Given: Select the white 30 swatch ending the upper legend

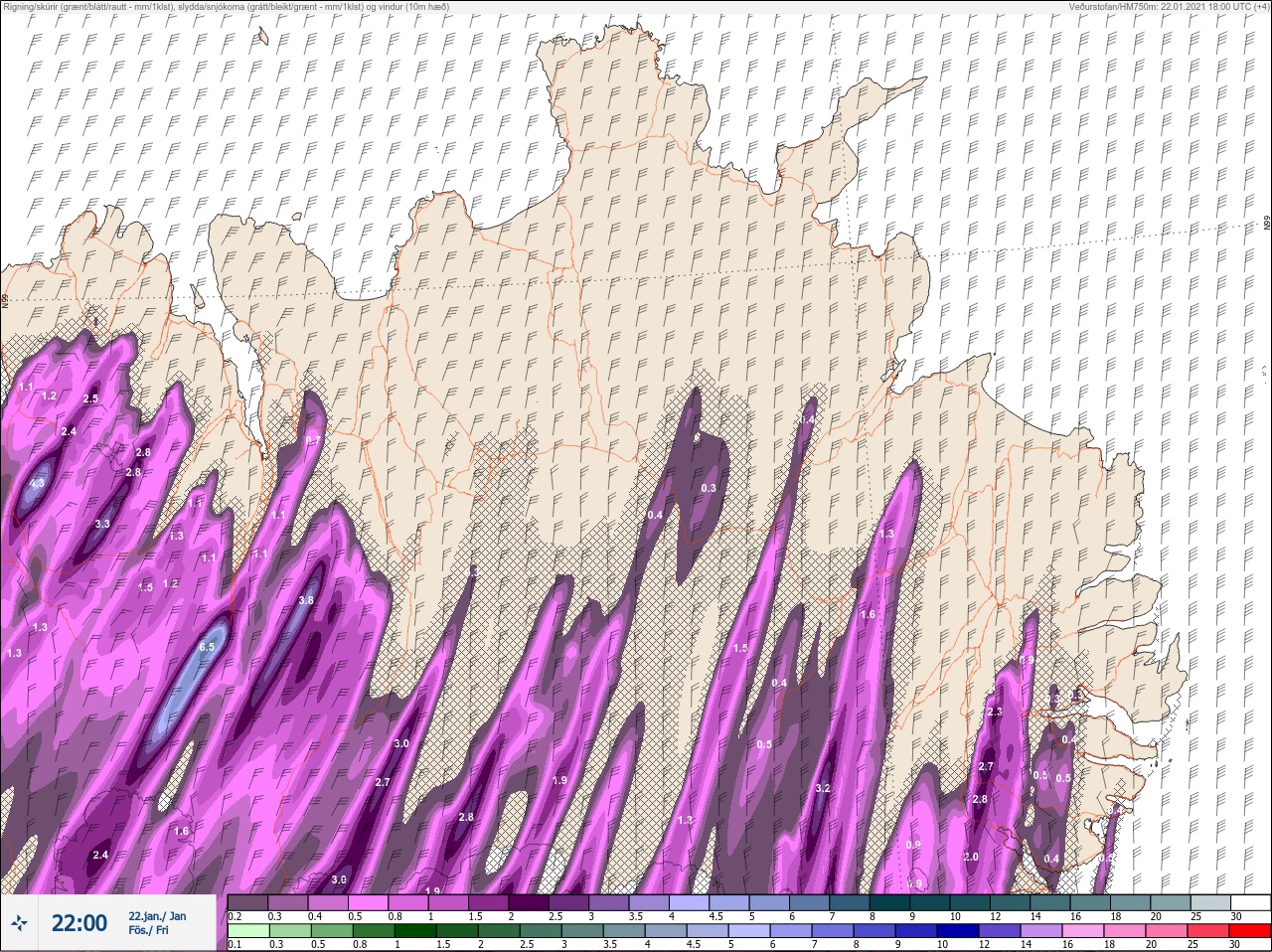Looking at the screenshot, I should coord(1250,902).
